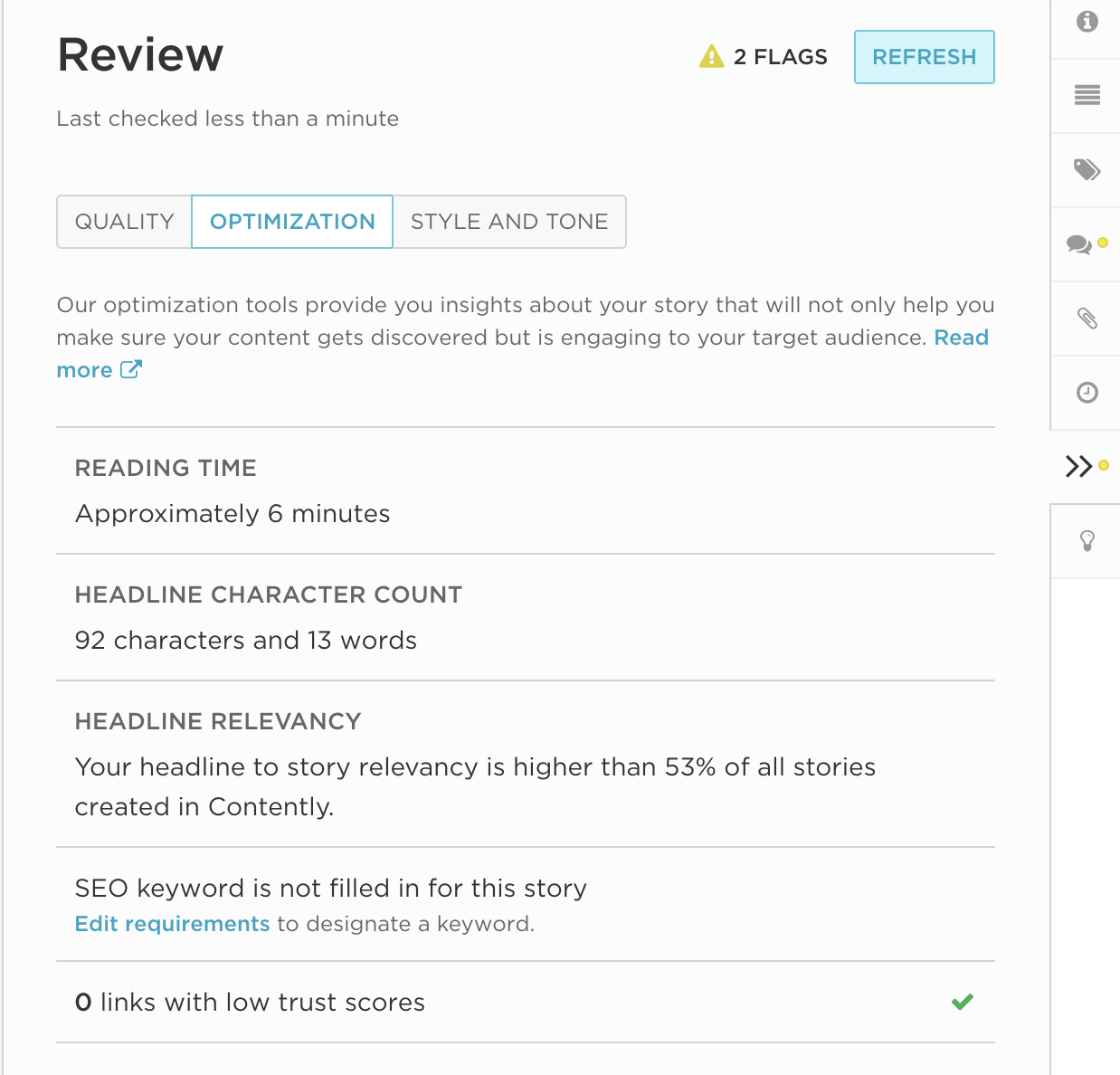Select the OPTIMIZATION tab

coord(291,222)
